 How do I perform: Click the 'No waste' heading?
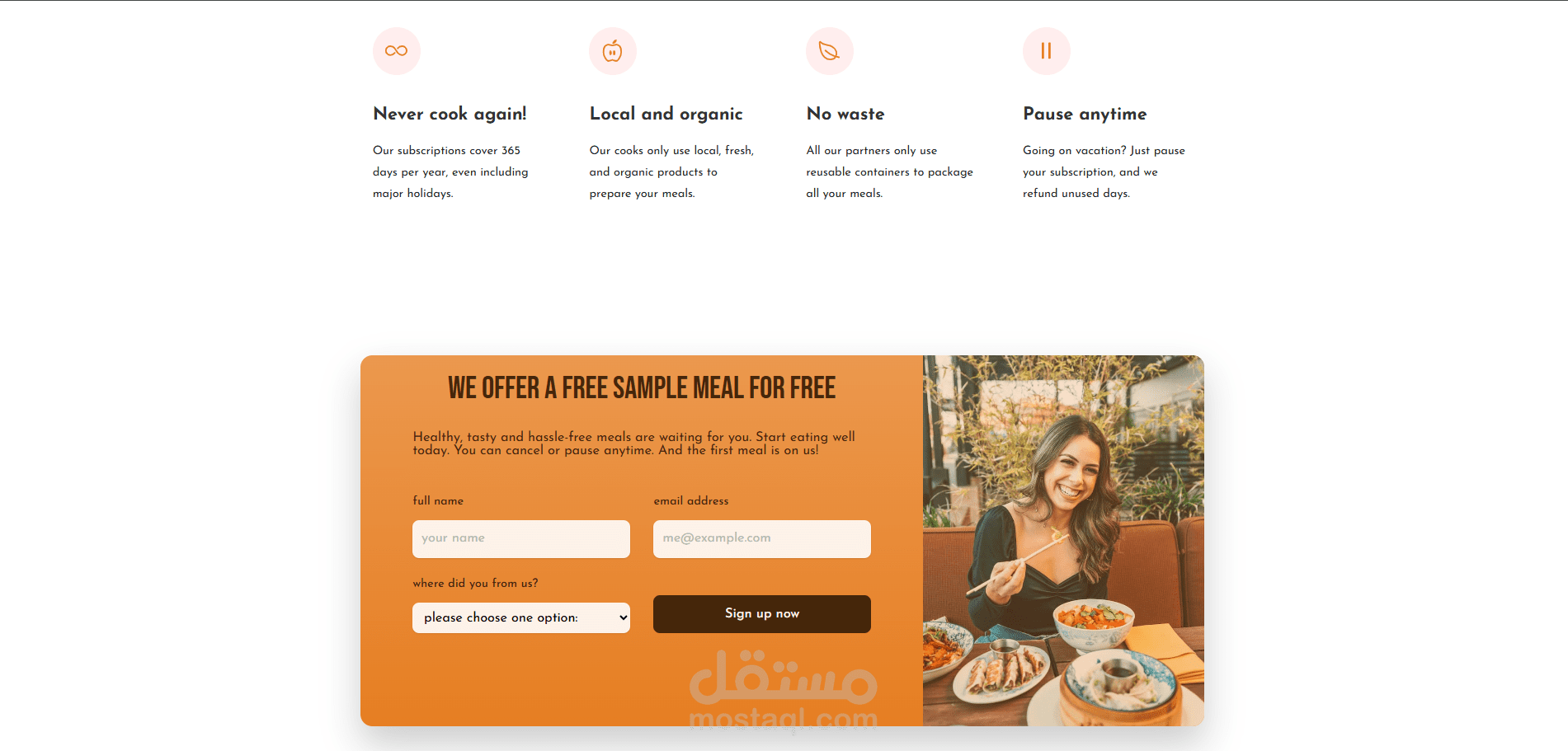click(x=845, y=114)
